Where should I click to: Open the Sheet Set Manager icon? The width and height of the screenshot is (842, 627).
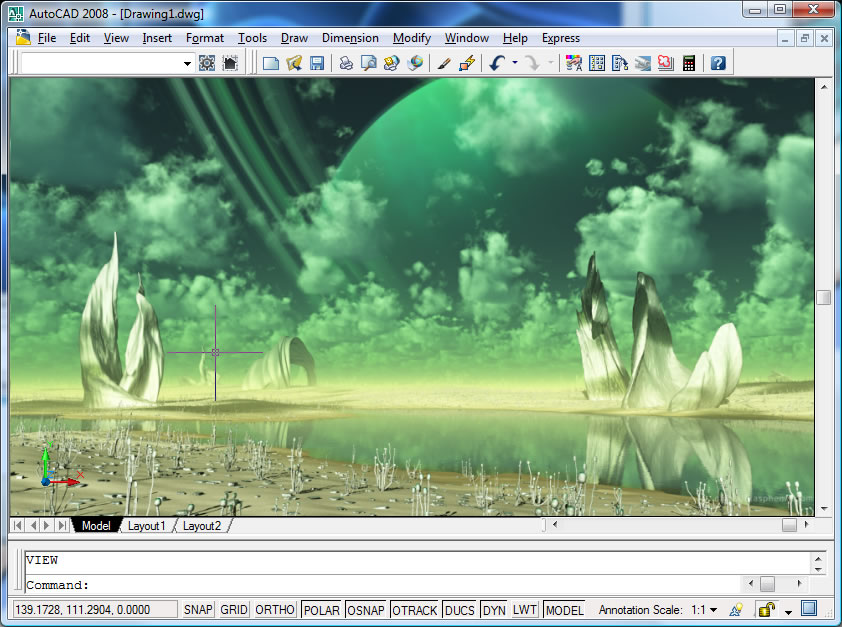pos(643,63)
